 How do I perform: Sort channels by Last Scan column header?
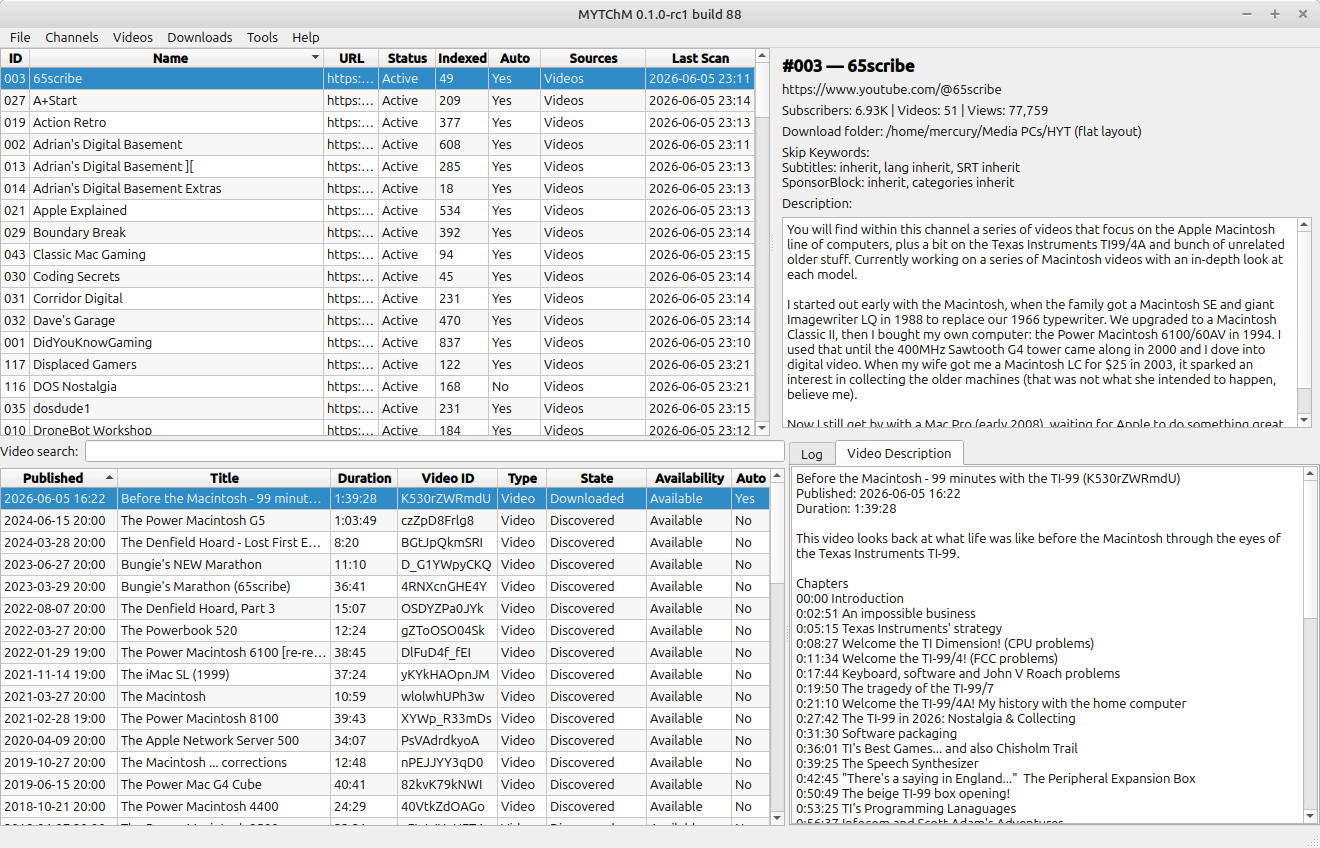pos(700,58)
